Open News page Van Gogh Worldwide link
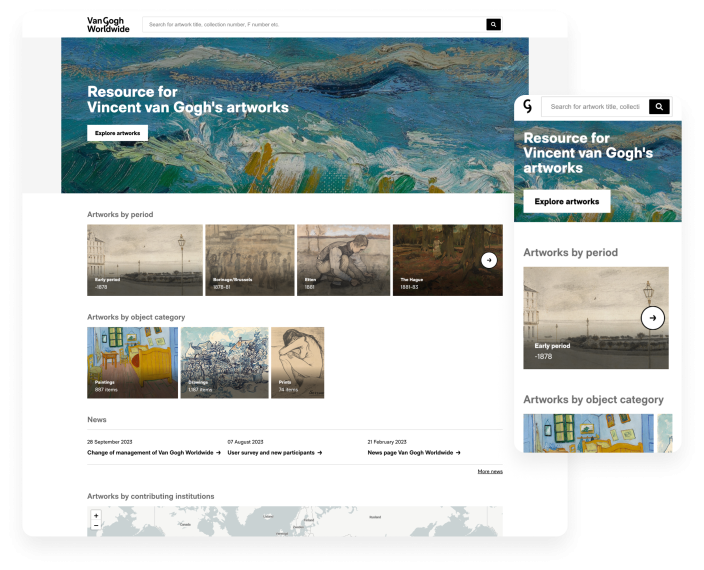This screenshot has height=570, width=704. pos(414,453)
